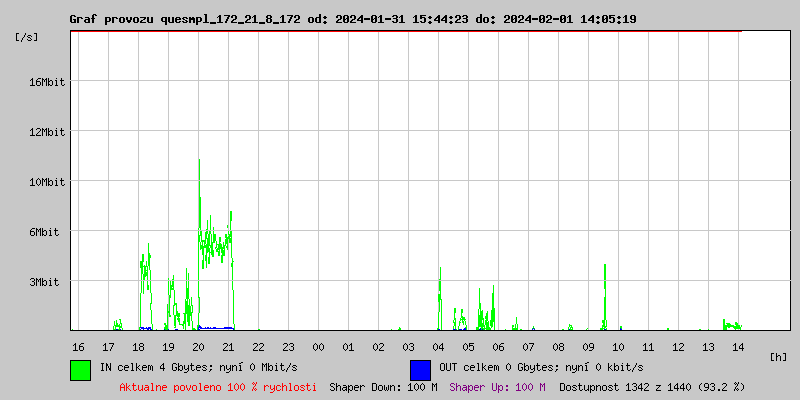Click the hour 20 x-axis label
800x400 pixels.
(198, 347)
